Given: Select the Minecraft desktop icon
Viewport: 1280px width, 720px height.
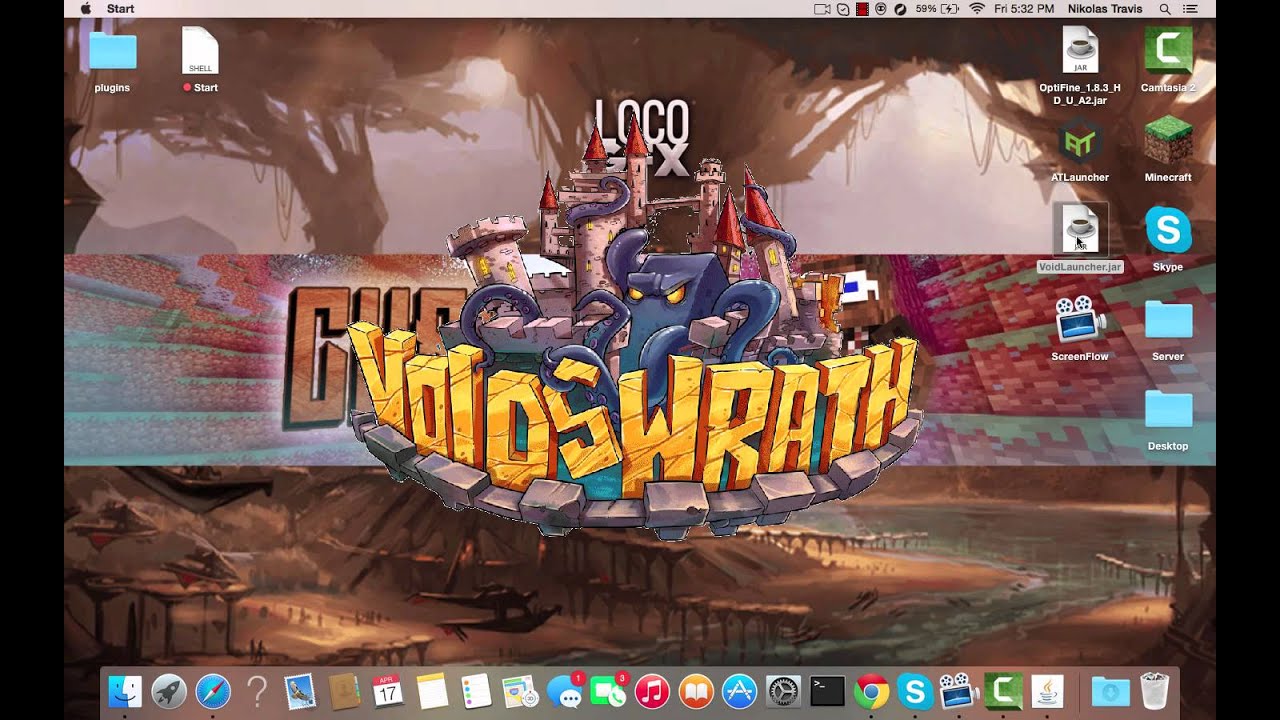Looking at the screenshot, I should pyautogui.click(x=1168, y=140).
